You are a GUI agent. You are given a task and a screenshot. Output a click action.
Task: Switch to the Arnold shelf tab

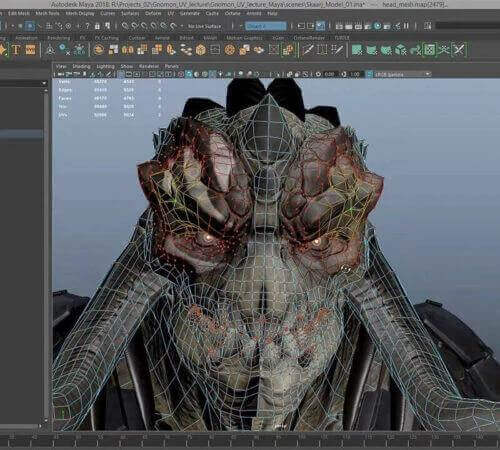[x=162, y=38]
